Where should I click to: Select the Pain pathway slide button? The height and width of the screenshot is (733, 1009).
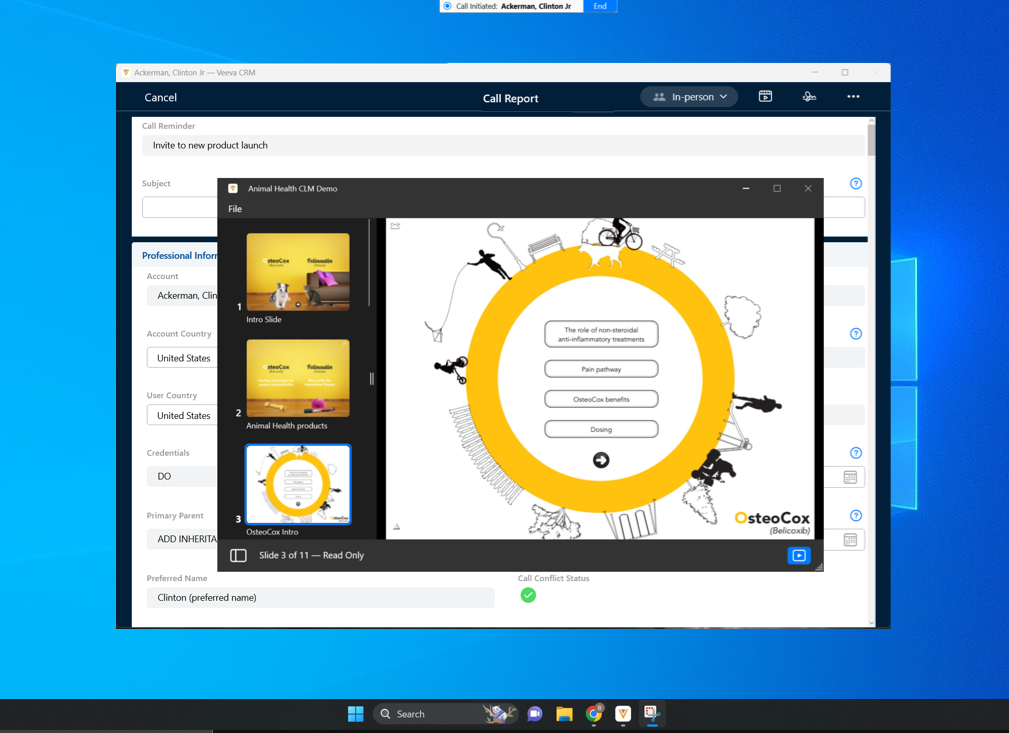(x=601, y=369)
